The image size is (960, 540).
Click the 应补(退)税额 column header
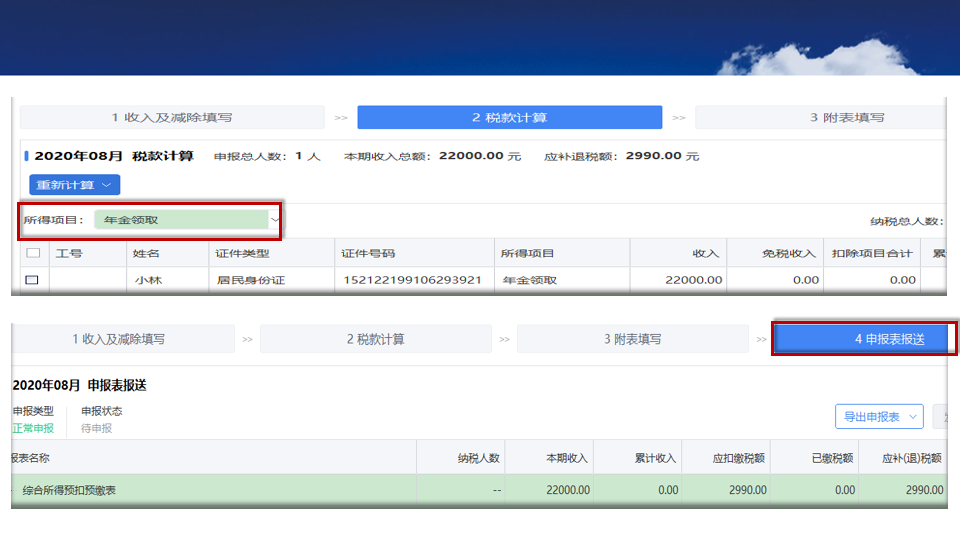point(912,458)
